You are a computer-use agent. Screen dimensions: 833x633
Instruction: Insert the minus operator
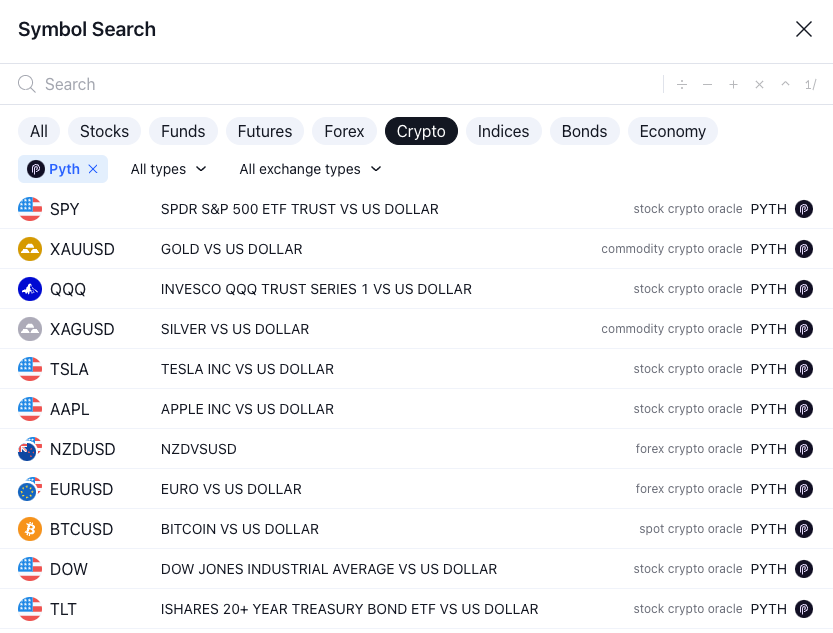pyautogui.click(x=707, y=84)
